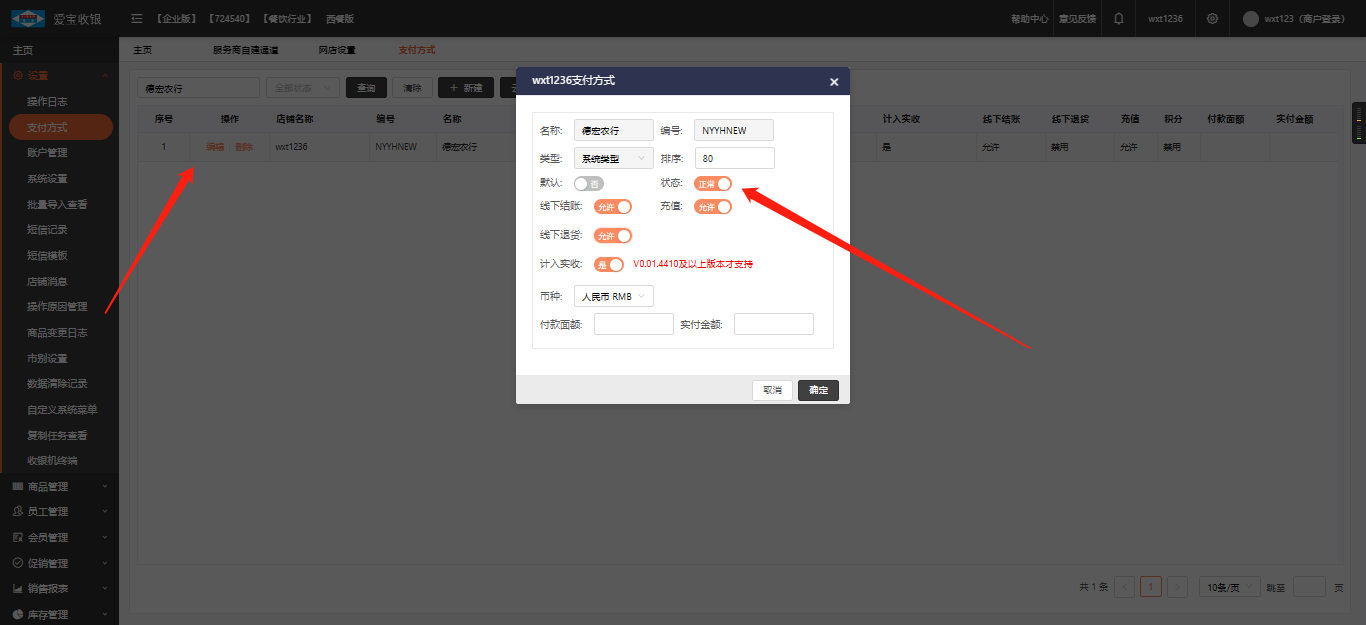Click the 付款面额 input field
The width and height of the screenshot is (1366, 625).
point(633,324)
